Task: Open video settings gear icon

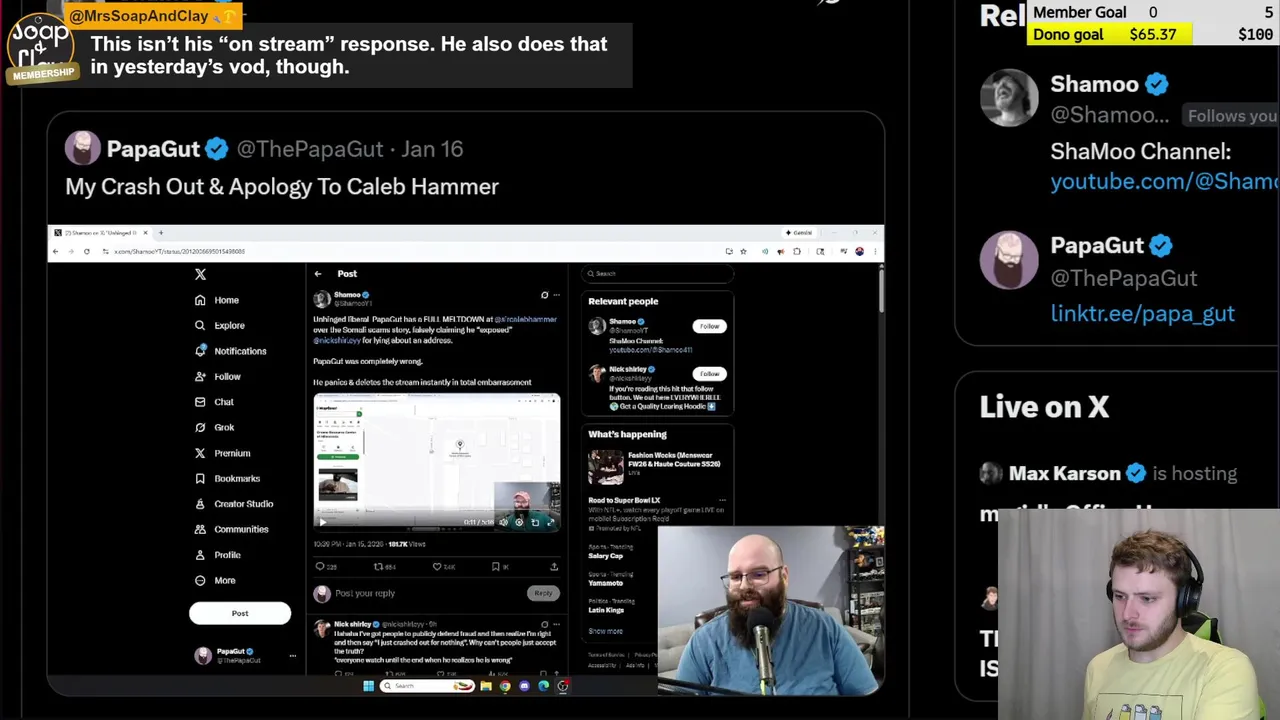Action: coord(519,521)
